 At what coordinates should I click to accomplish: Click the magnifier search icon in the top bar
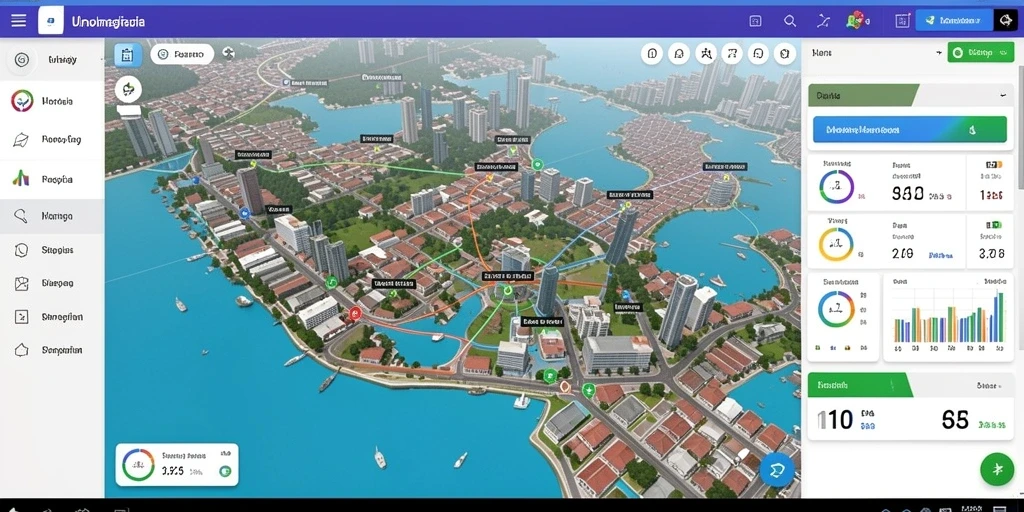[x=790, y=21]
